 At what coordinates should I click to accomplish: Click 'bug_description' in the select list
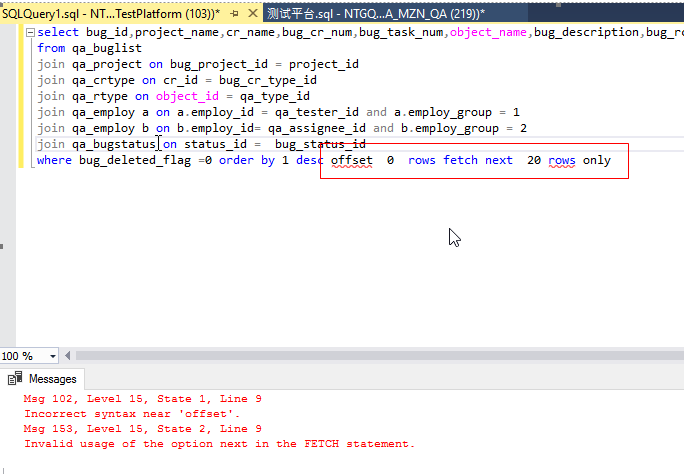click(x=586, y=33)
